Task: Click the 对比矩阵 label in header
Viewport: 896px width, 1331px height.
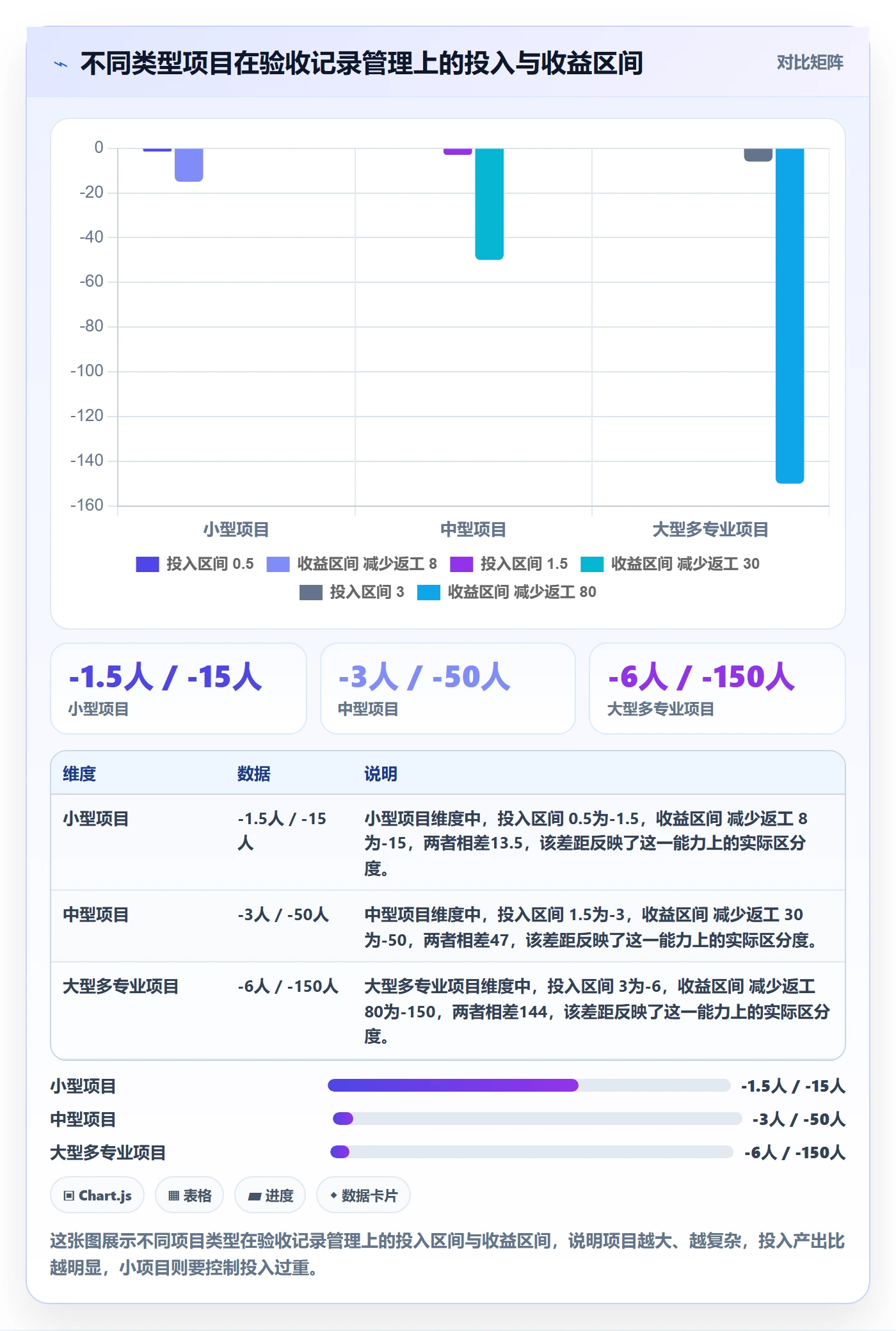Action: 810,62
